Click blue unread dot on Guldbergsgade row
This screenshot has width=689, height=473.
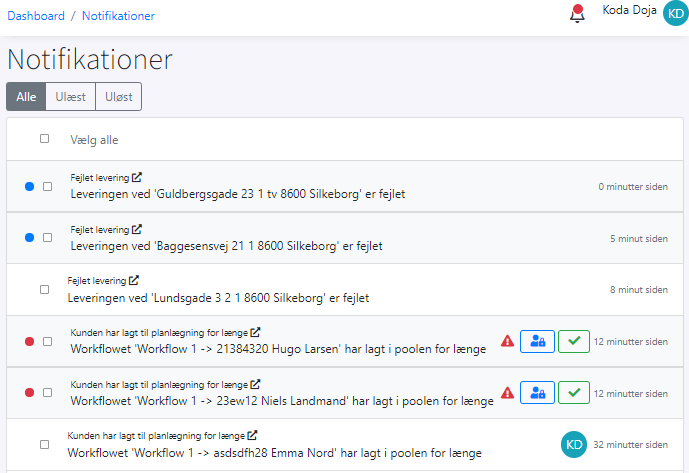tap(29, 187)
